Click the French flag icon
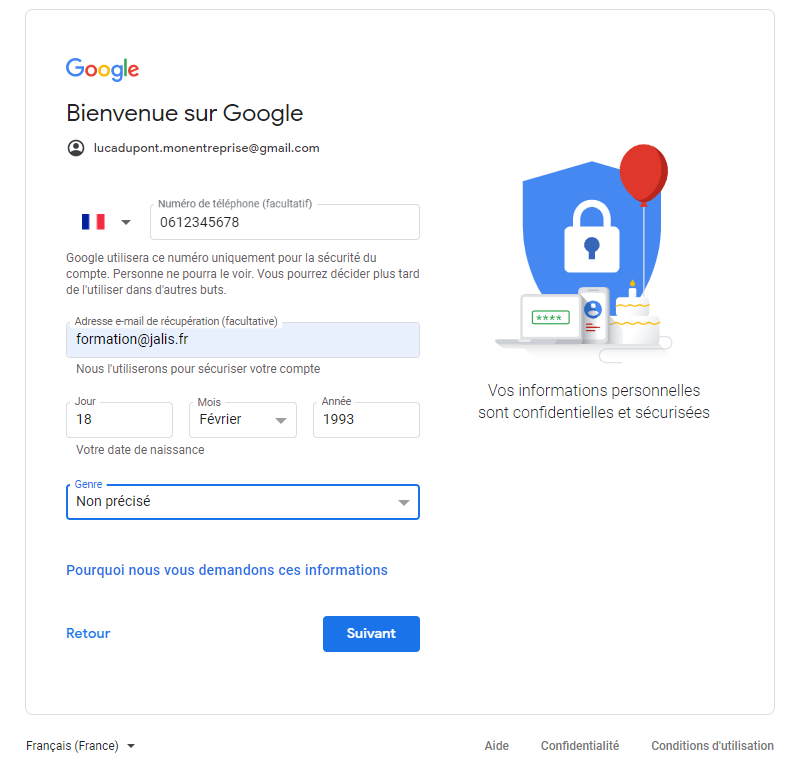800x782 pixels. pyautogui.click(x=93, y=222)
